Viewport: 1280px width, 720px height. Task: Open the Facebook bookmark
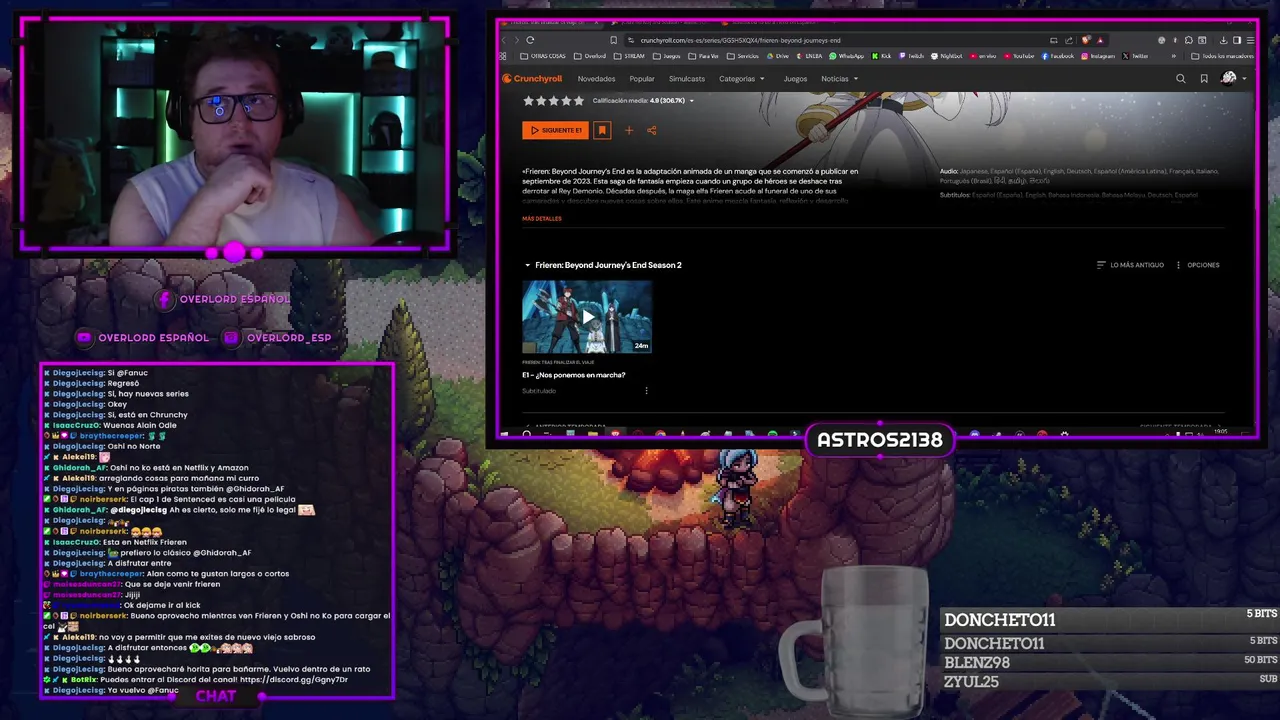point(1058,56)
